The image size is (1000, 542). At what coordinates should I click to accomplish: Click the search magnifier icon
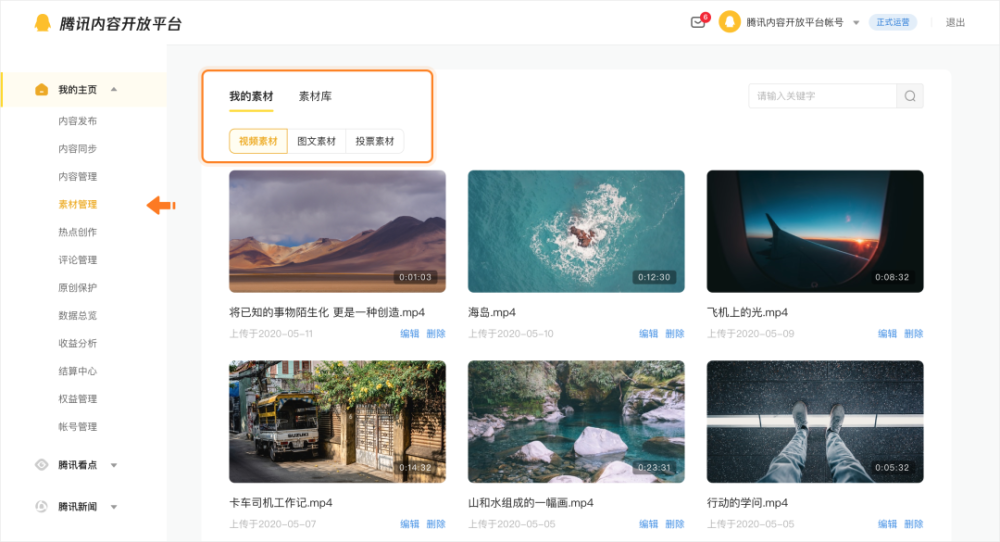(910, 96)
